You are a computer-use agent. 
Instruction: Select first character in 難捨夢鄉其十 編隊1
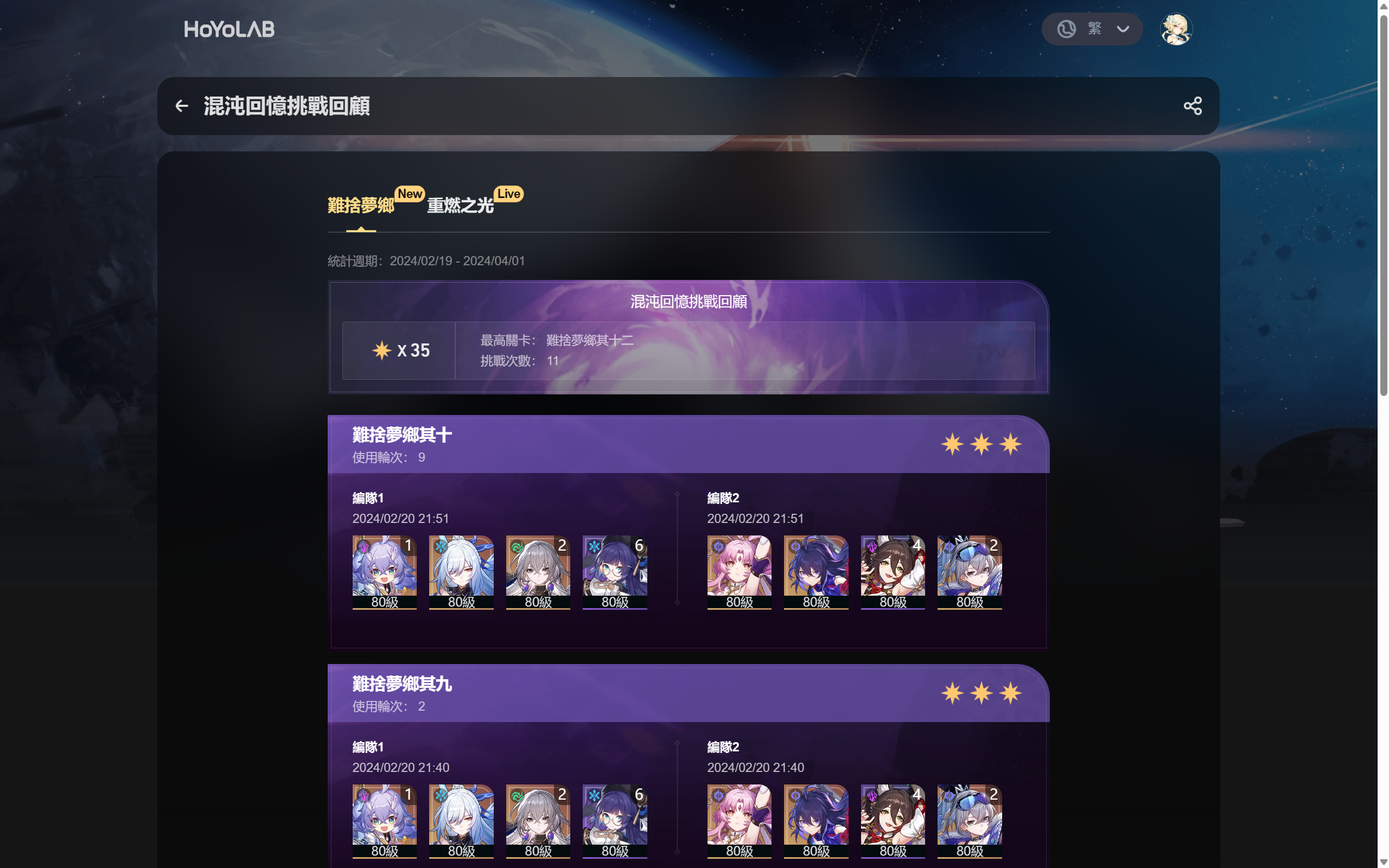pyautogui.click(x=384, y=572)
